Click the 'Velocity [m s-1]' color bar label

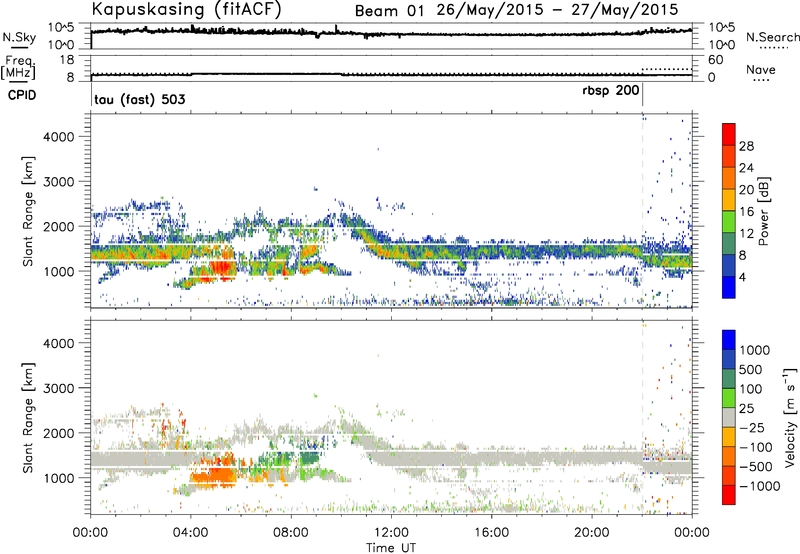click(x=790, y=417)
